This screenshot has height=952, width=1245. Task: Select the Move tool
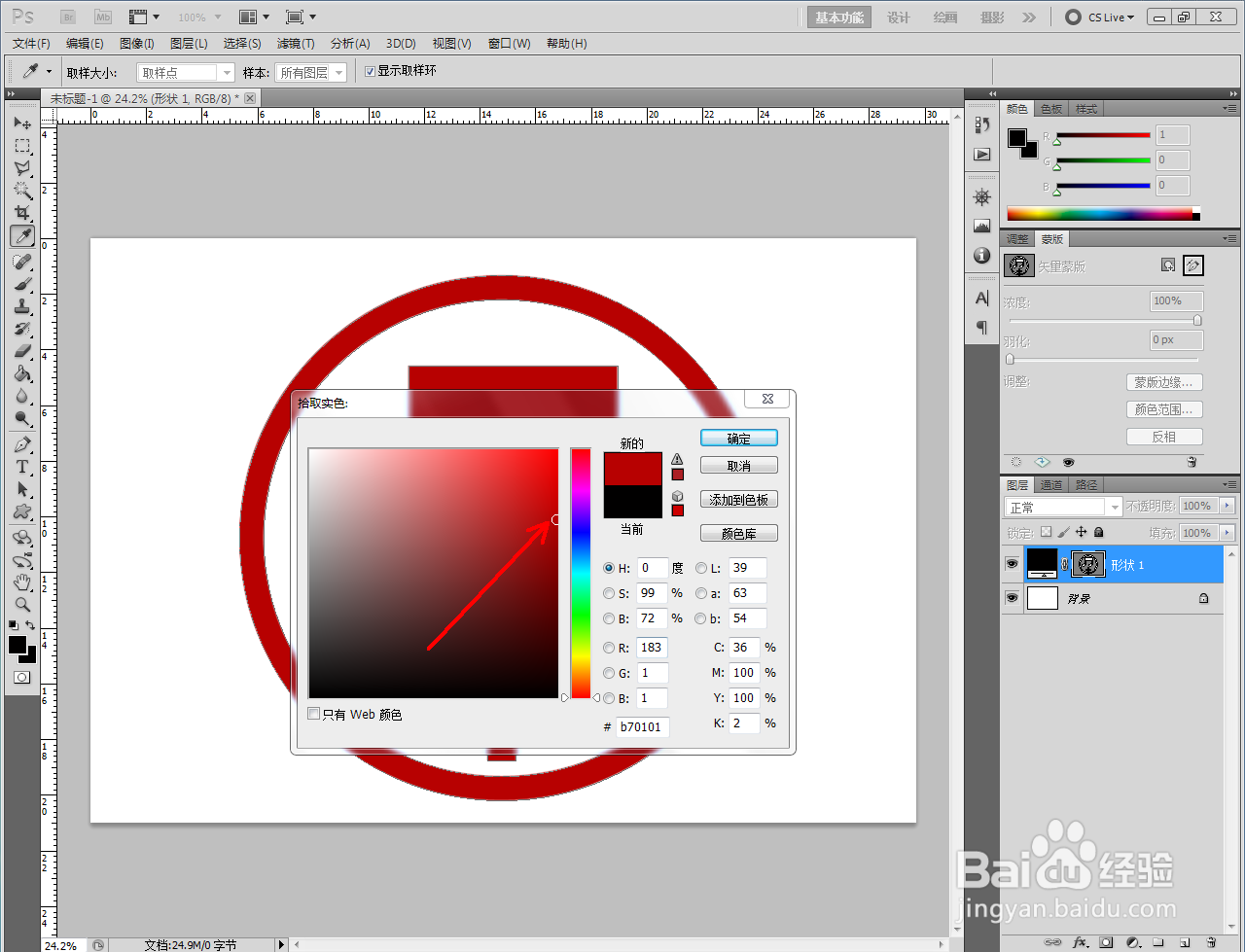pos(22,123)
